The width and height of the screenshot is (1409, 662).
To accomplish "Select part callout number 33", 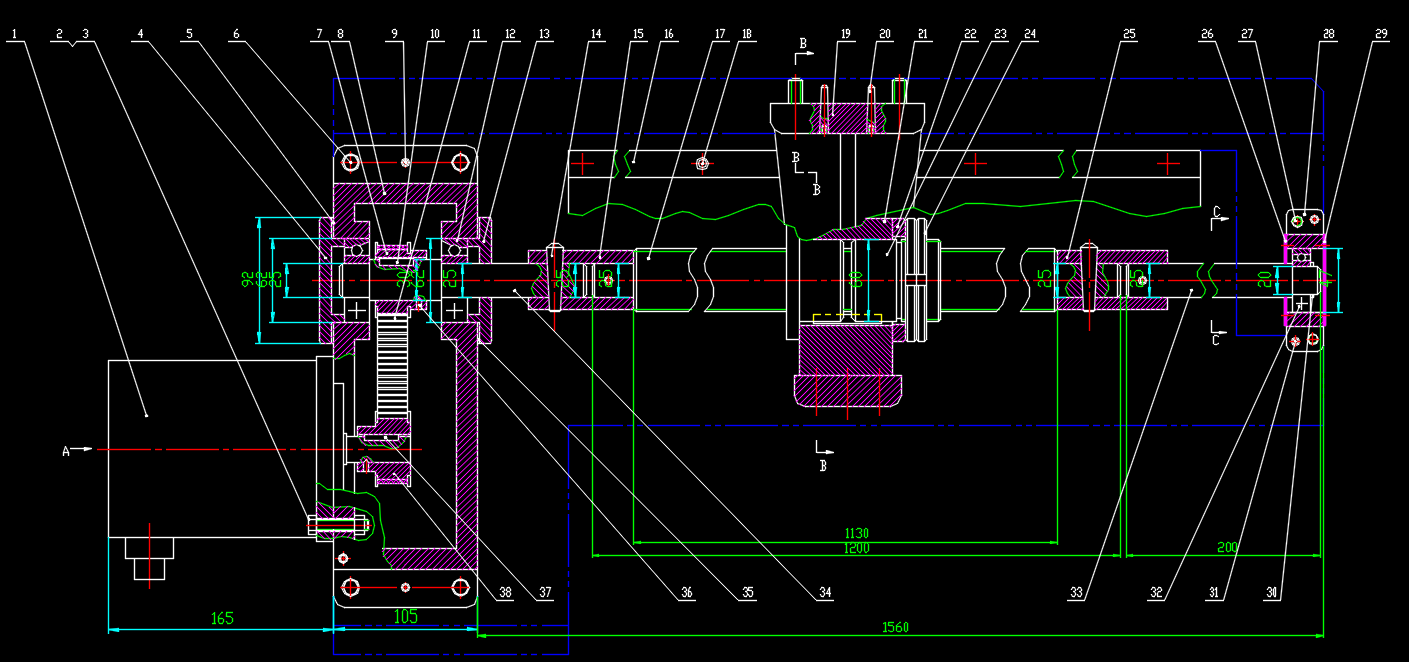I will (1076, 593).
